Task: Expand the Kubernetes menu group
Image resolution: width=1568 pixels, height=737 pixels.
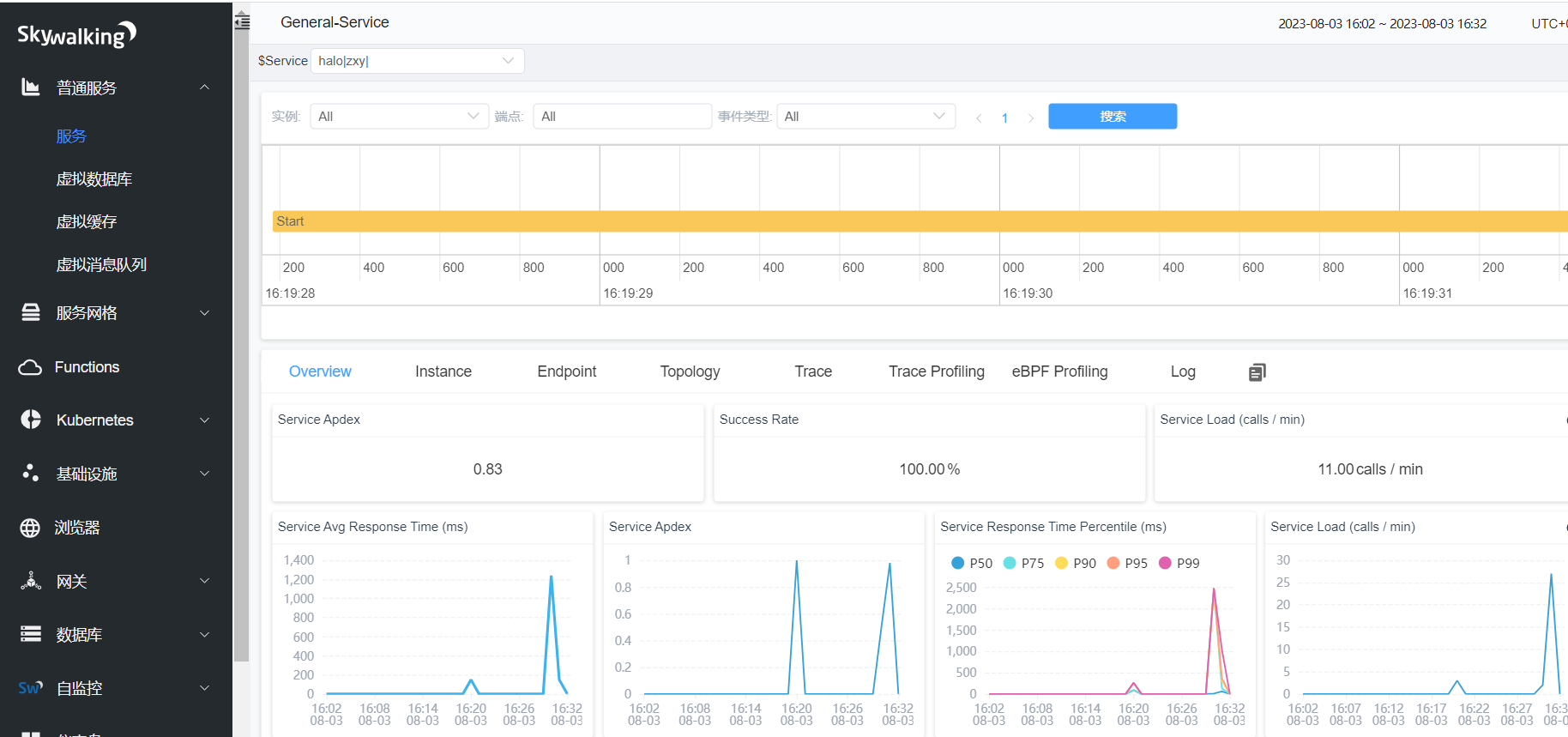Action: pyautogui.click(x=204, y=420)
